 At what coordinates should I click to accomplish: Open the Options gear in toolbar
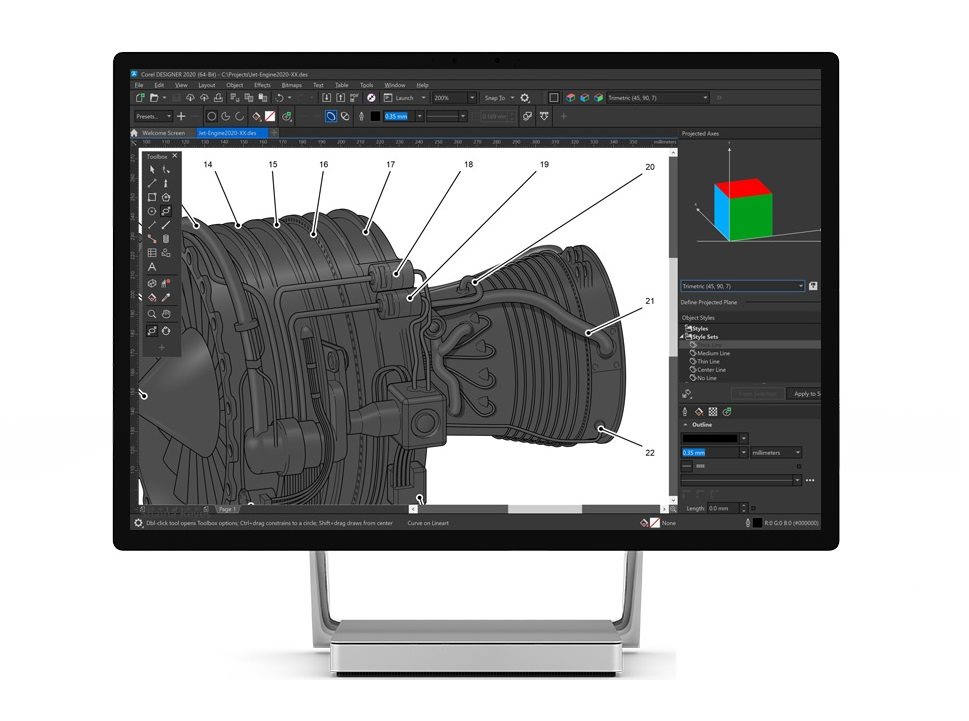[525, 98]
